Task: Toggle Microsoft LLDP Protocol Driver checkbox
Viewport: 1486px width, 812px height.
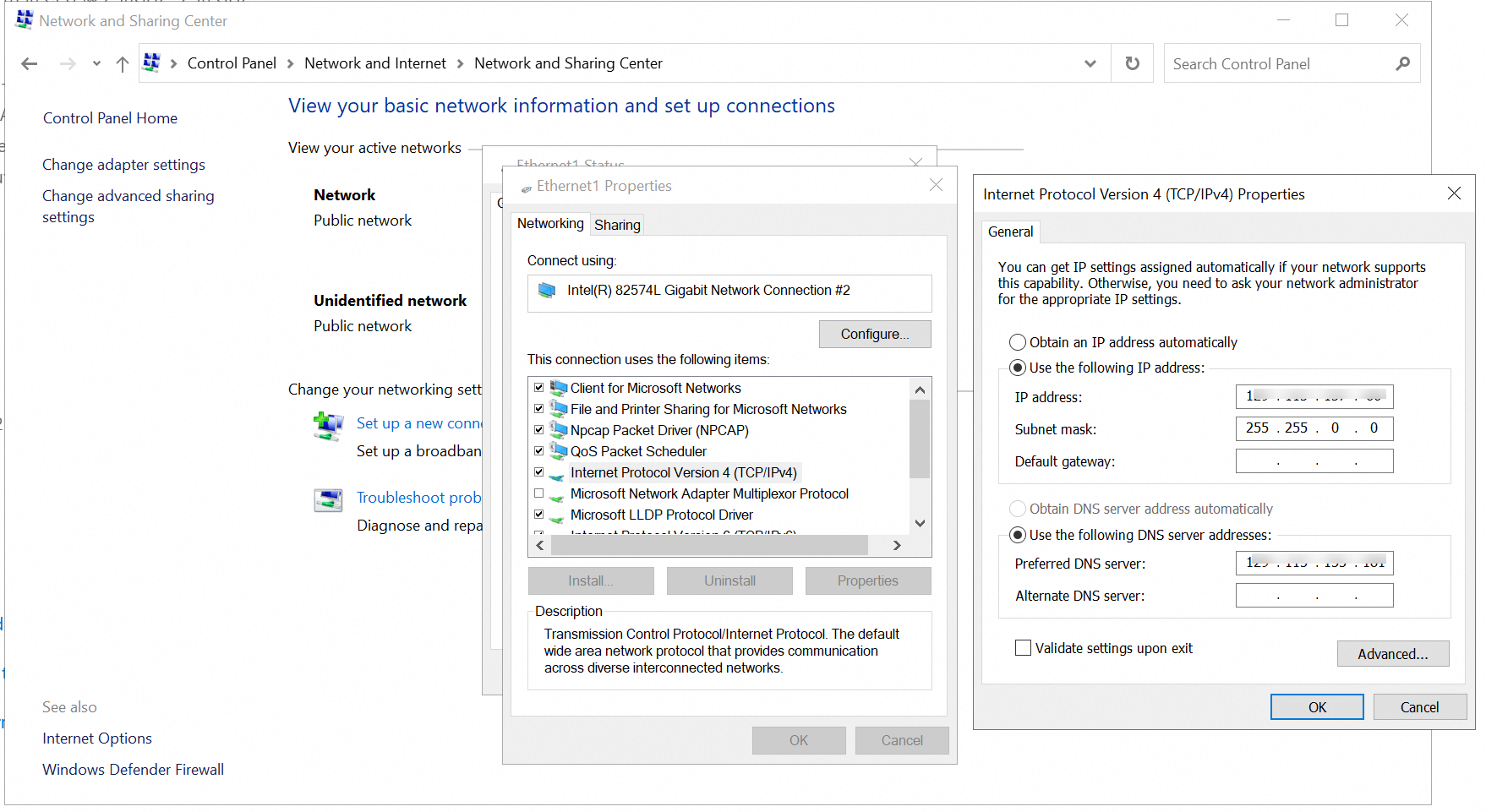Action: pos(538,515)
